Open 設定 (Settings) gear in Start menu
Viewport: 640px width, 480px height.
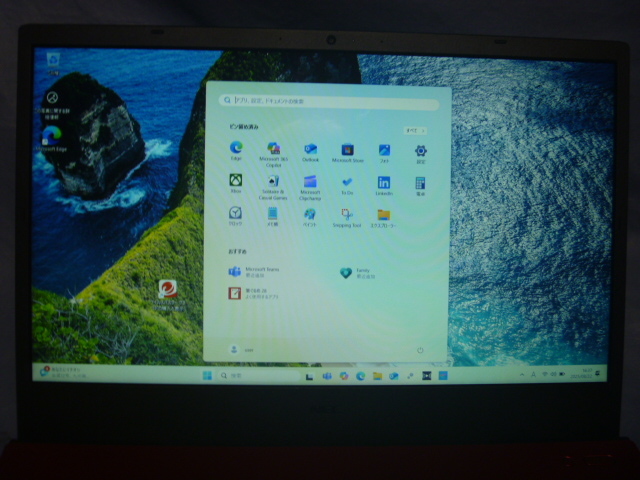pos(421,154)
